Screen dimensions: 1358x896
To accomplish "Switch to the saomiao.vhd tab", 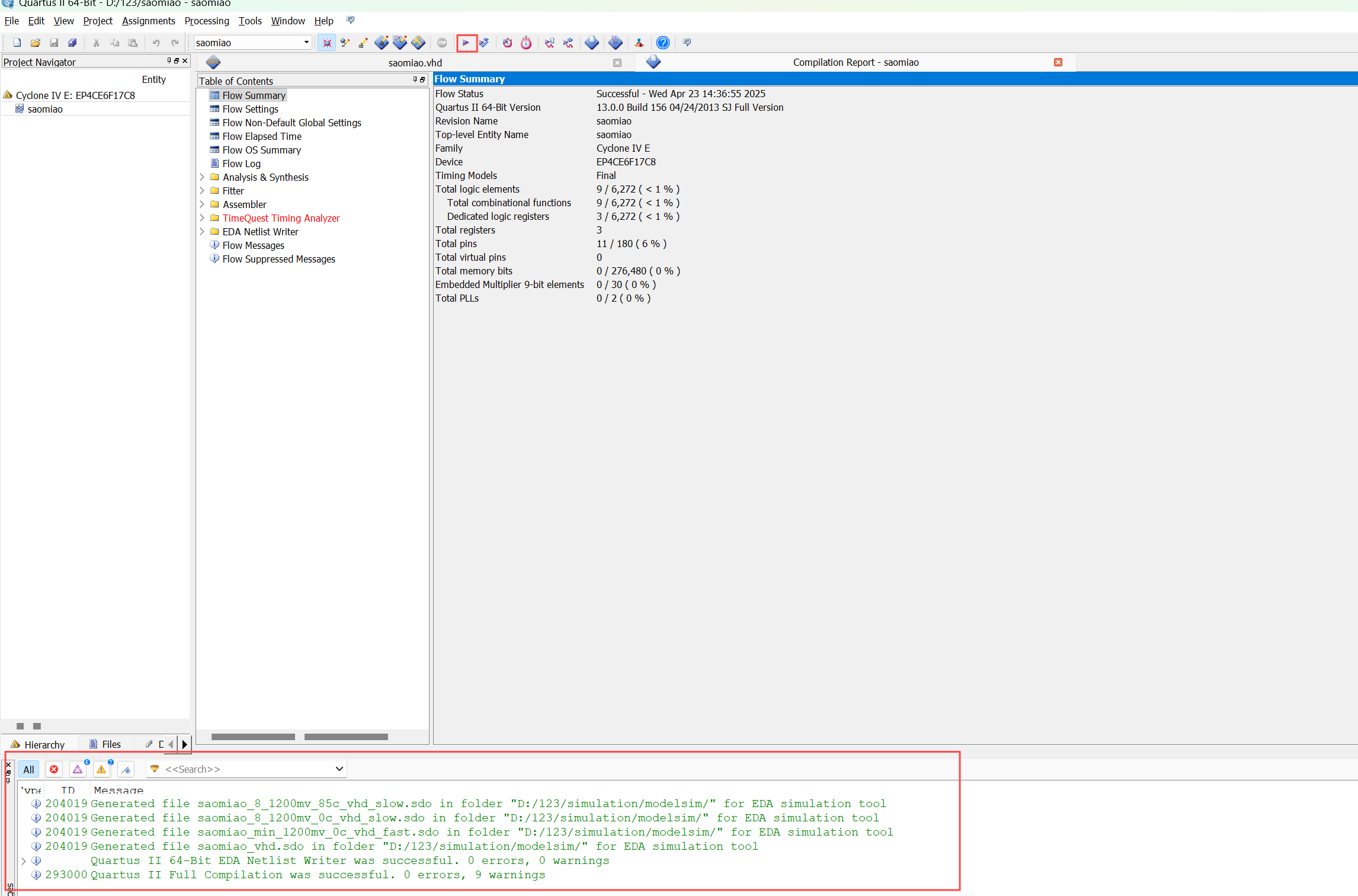I will (x=415, y=63).
